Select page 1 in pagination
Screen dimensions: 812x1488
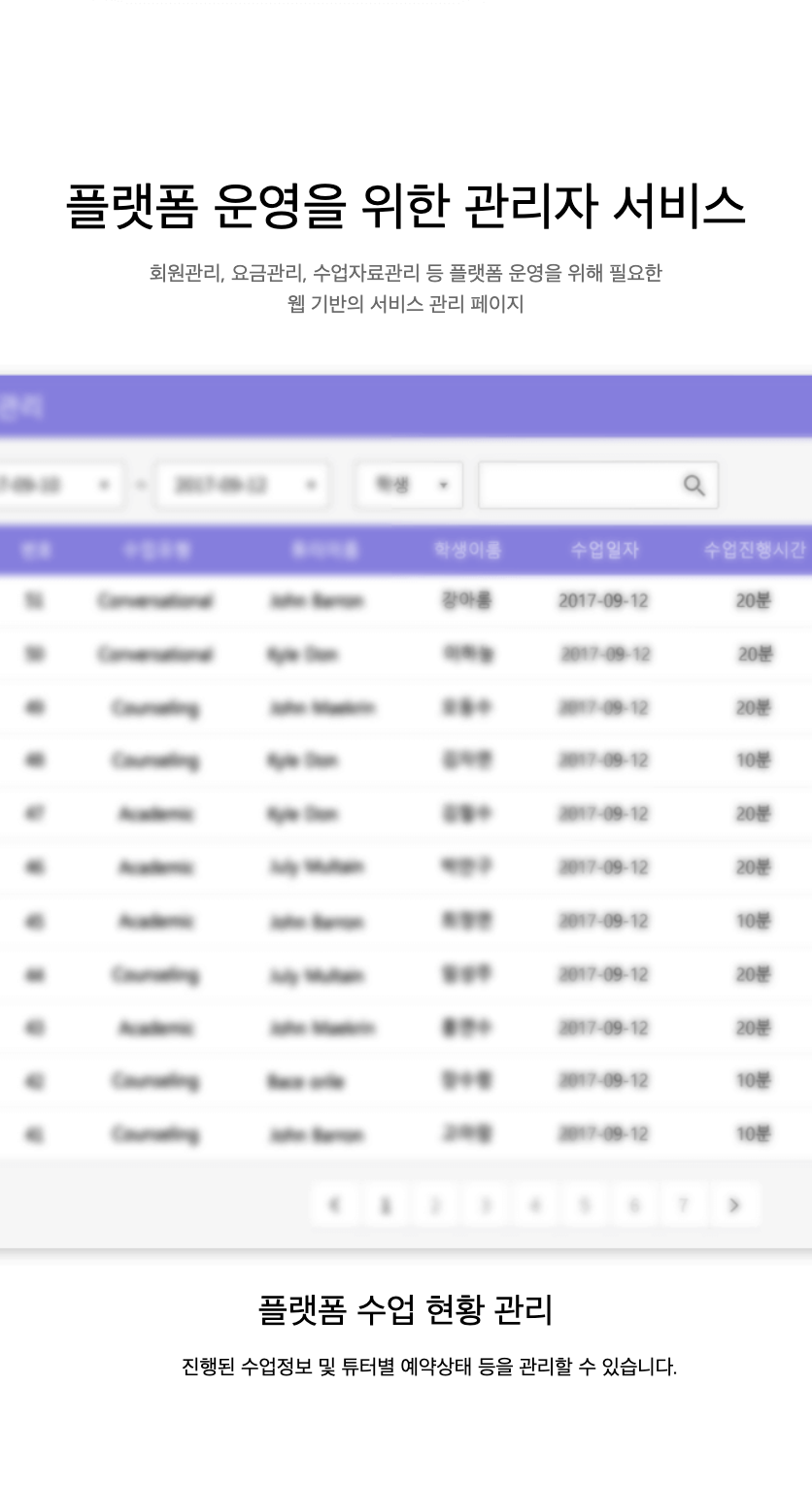pyautogui.click(x=386, y=1205)
